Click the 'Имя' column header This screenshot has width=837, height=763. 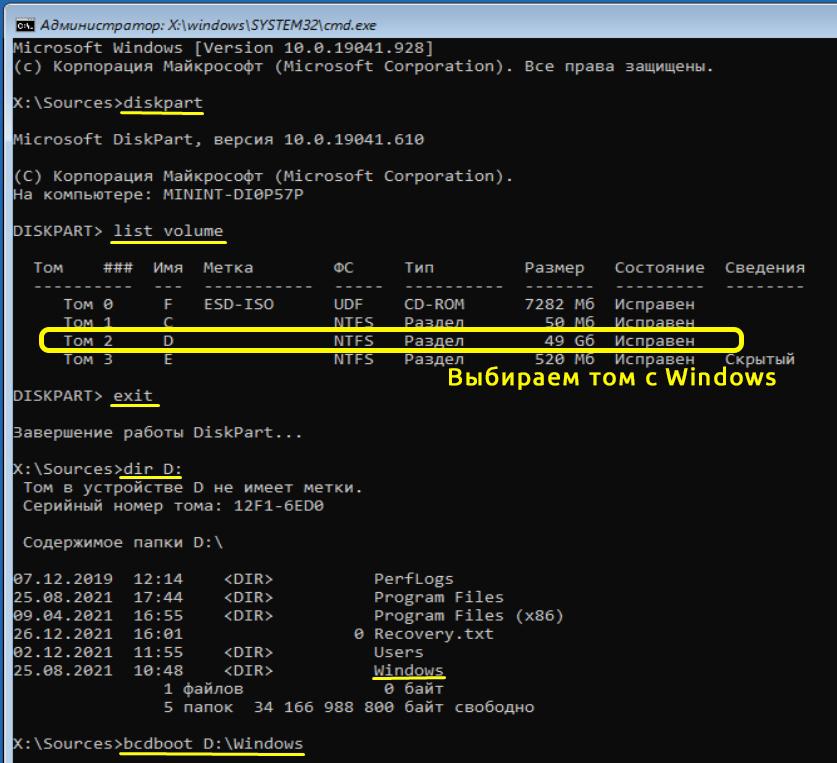[168, 268]
